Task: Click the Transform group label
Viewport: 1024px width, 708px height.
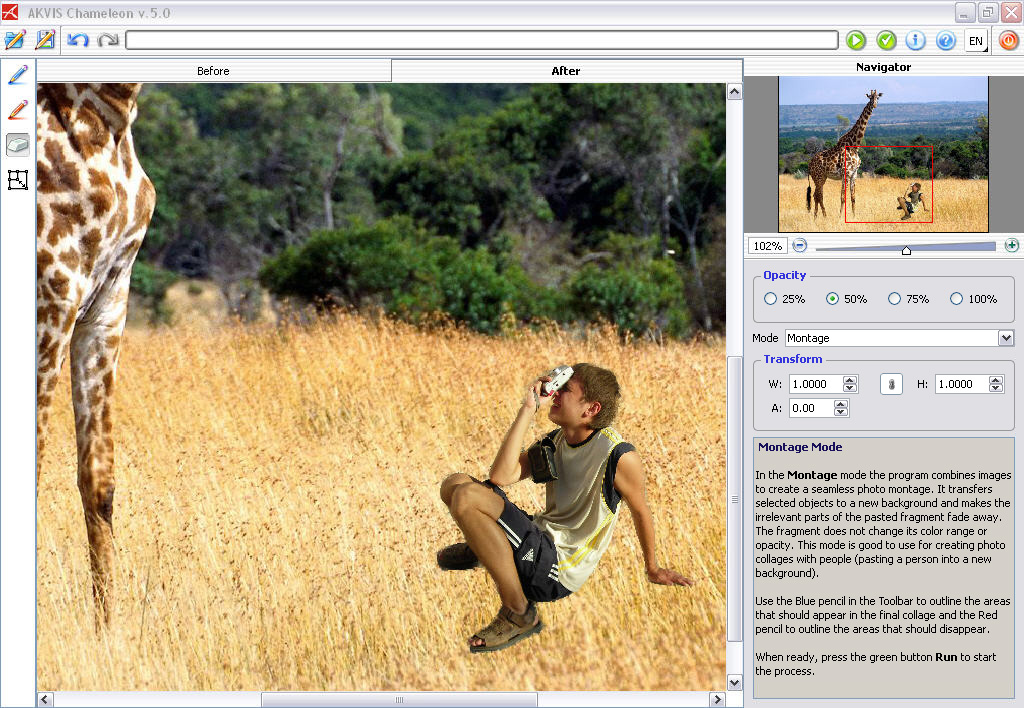Action: [793, 359]
